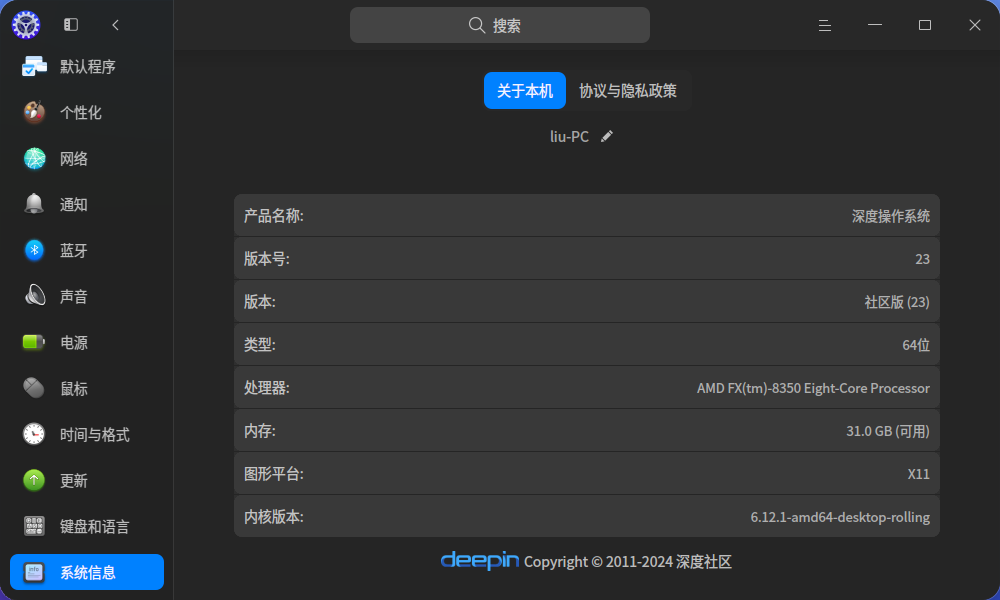Viewport: 1000px width, 600px height.
Task: Open the Network (网络) globe icon
Action: click(34, 158)
